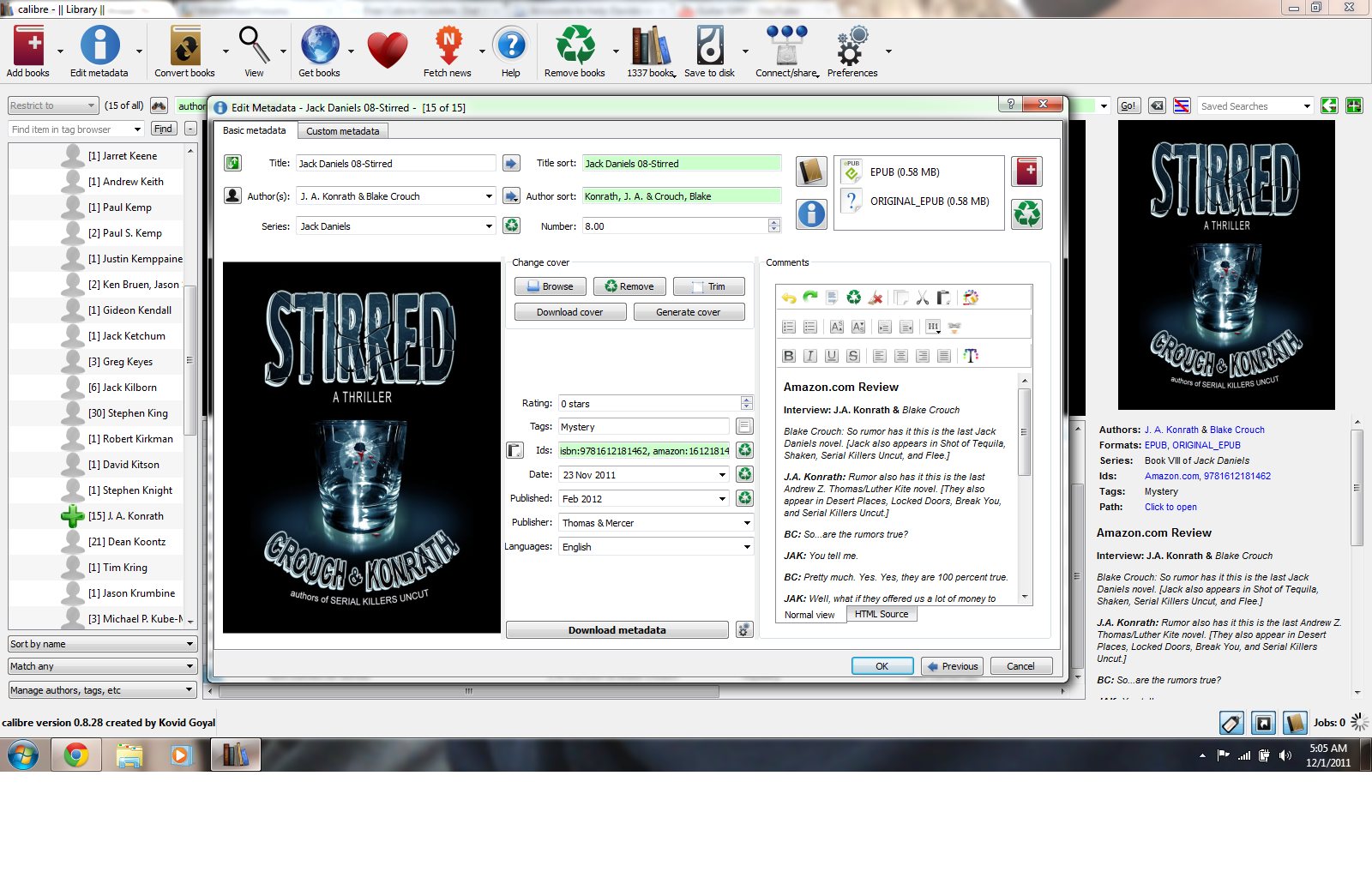The height and width of the screenshot is (878, 1372).
Task: Click the scissors cut icon in Comments
Action: [x=923, y=298]
